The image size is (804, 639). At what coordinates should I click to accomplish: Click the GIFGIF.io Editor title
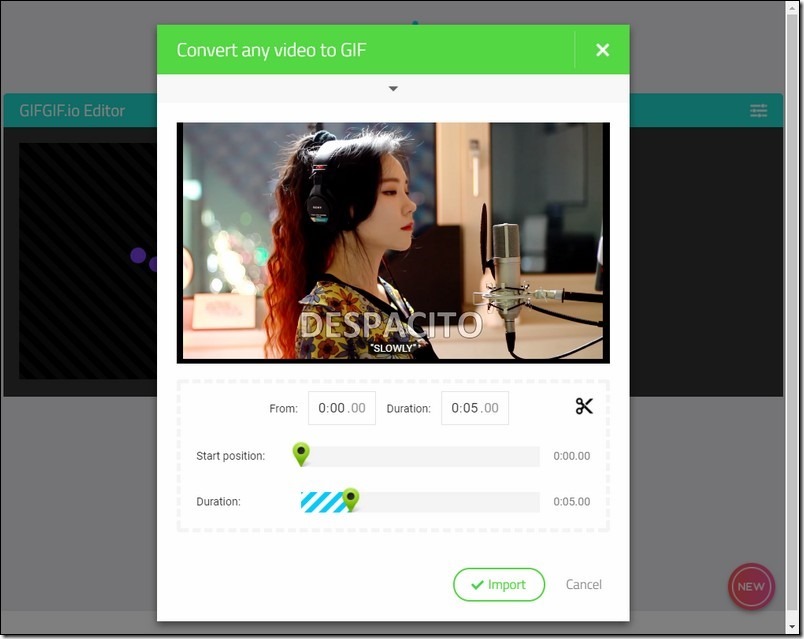point(72,111)
